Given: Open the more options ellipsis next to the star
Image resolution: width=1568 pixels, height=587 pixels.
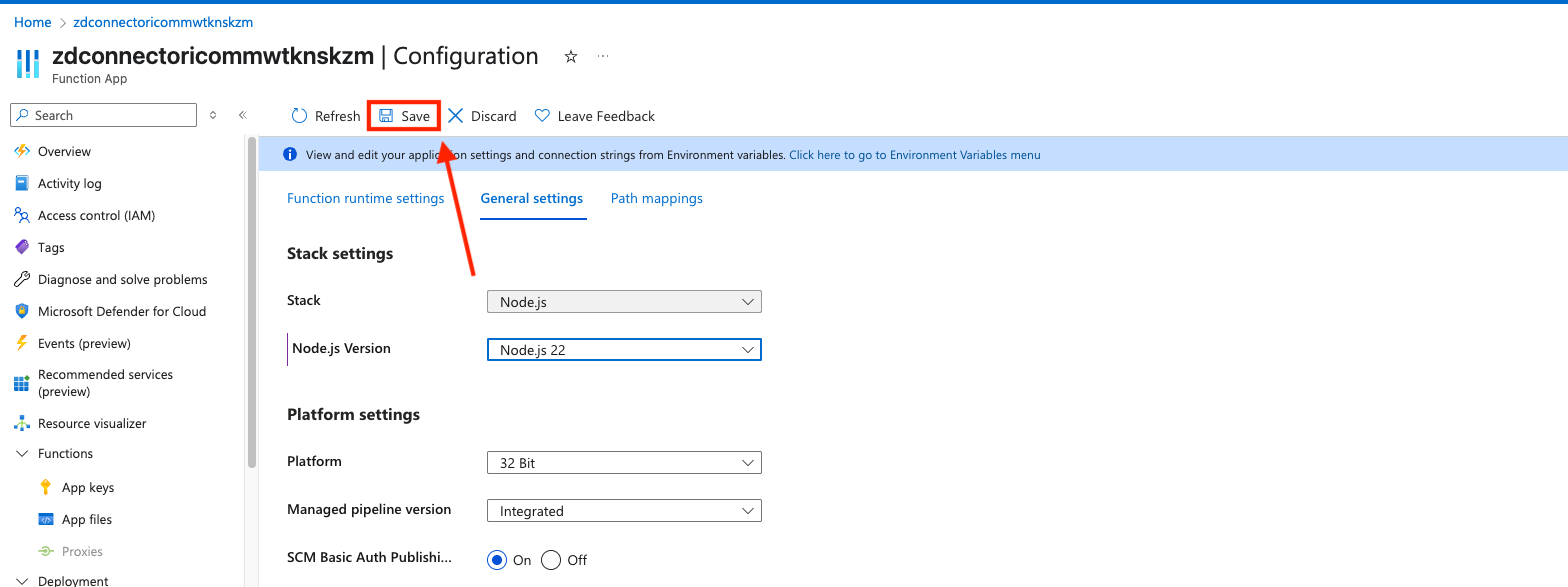Looking at the screenshot, I should point(603,57).
